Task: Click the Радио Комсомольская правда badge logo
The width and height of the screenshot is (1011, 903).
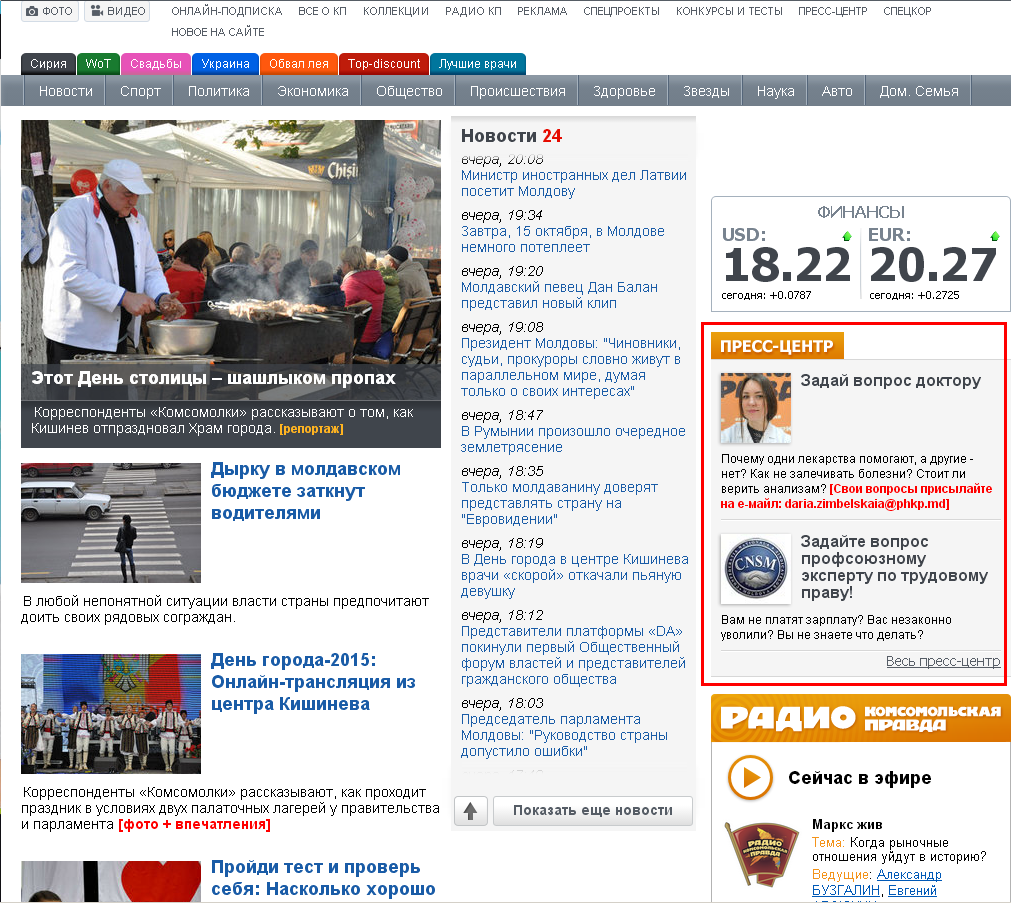Action: [x=762, y=854]
